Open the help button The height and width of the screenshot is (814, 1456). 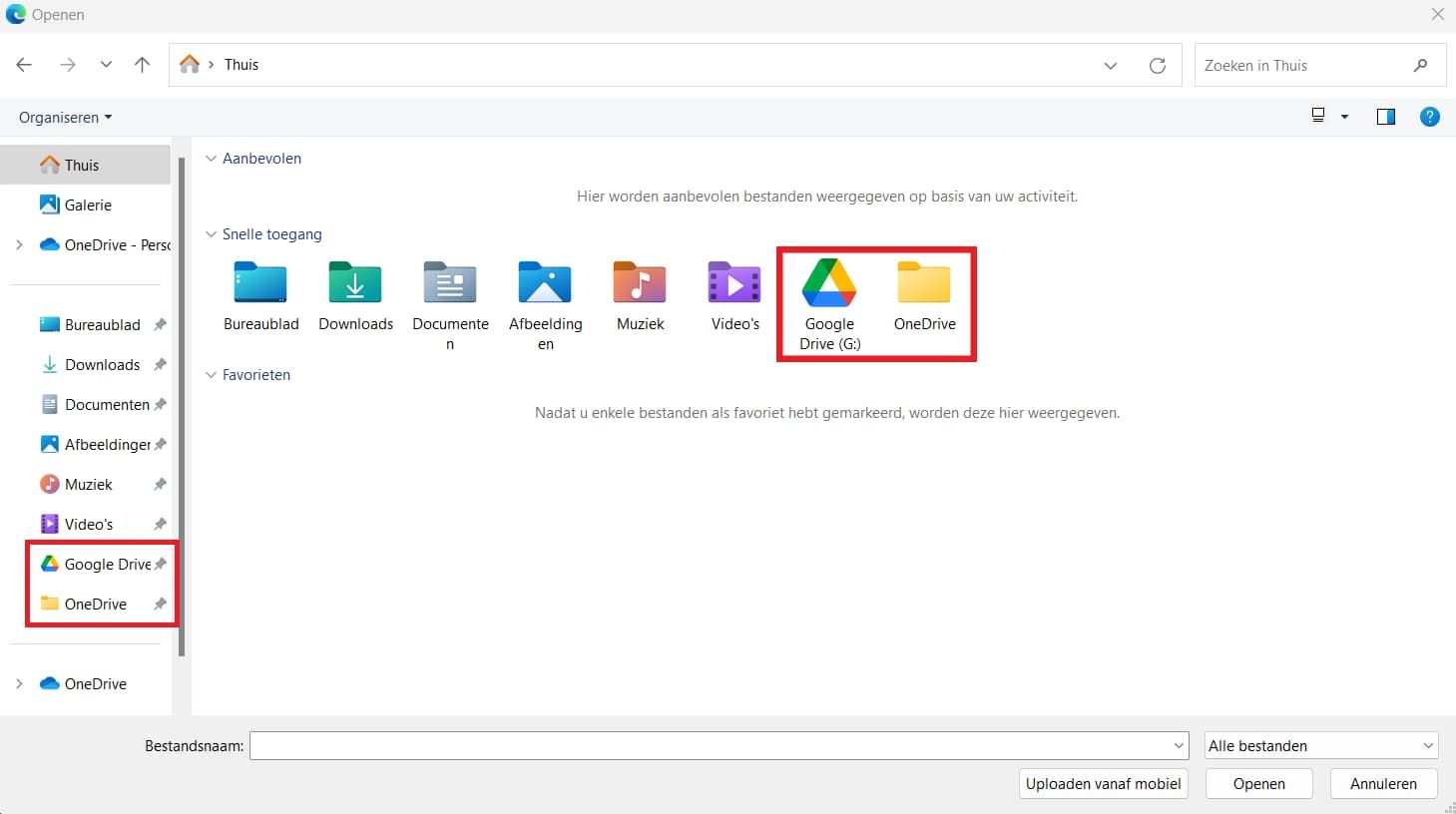coord(1430,117)
